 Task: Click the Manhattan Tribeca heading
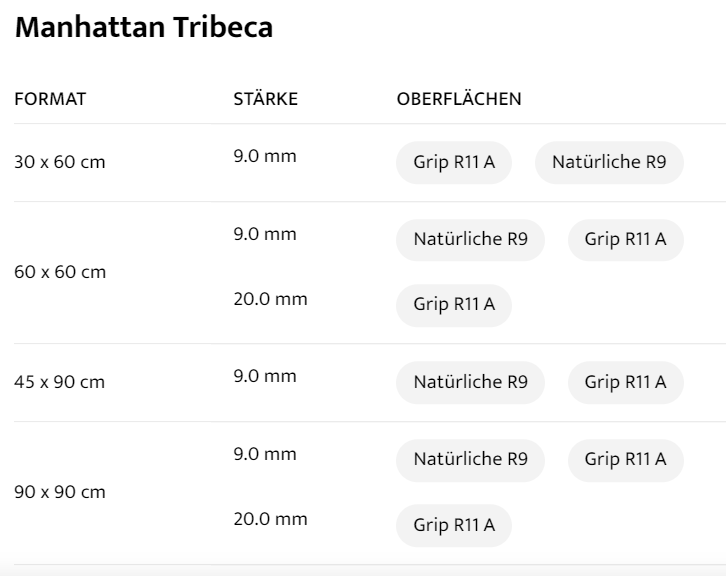coord(146,29)
